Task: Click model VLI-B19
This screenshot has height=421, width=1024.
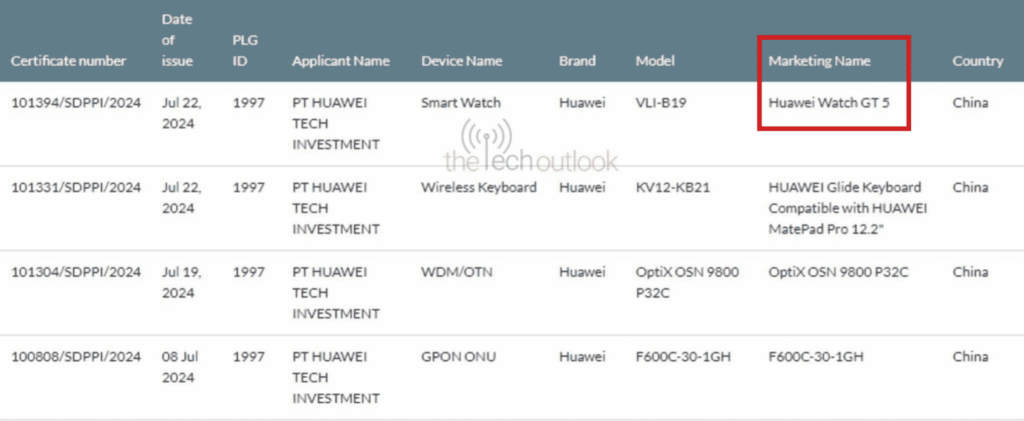Action: [x=661, y=102]
